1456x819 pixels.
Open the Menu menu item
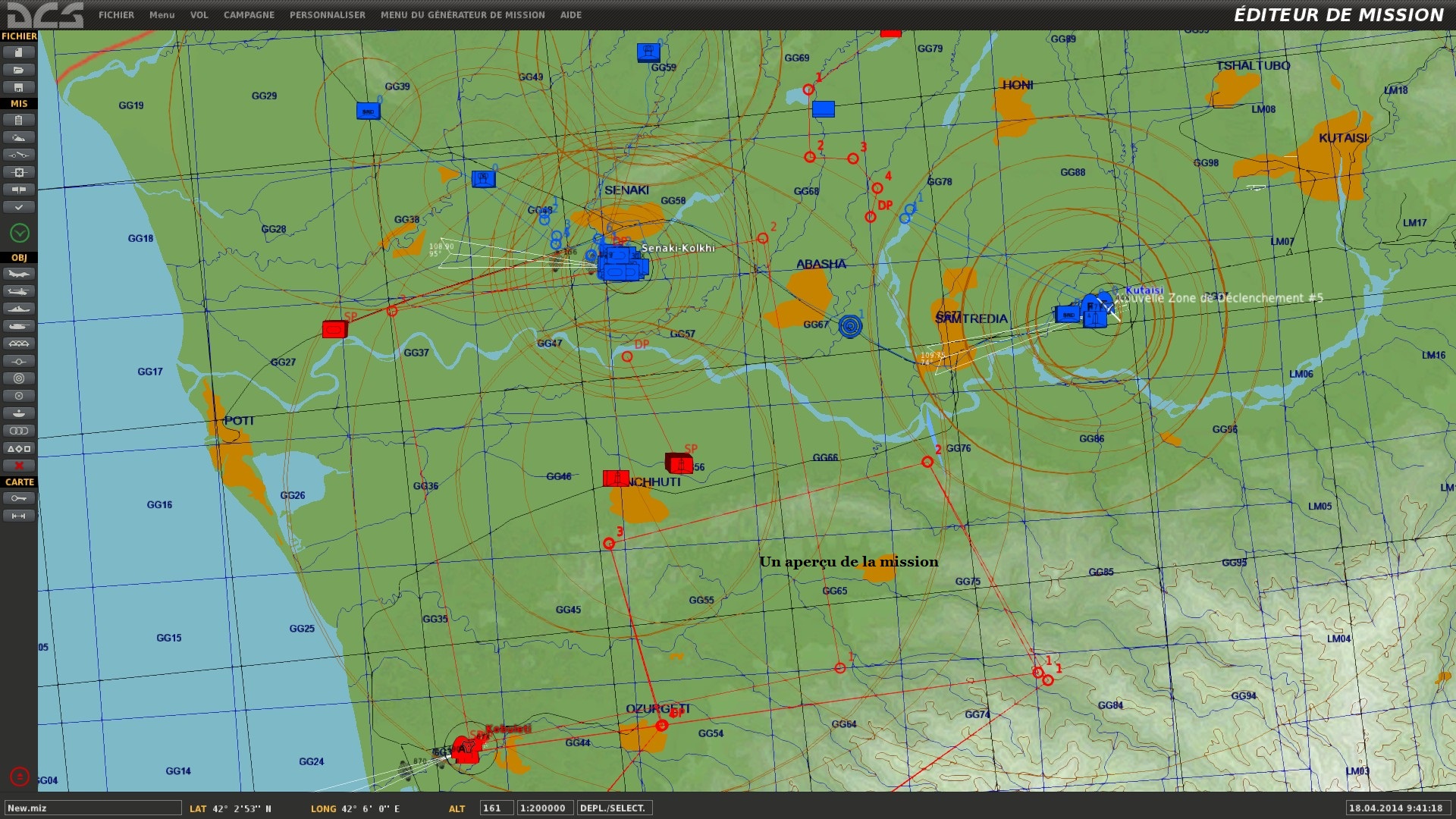click(x=162, y=15)
